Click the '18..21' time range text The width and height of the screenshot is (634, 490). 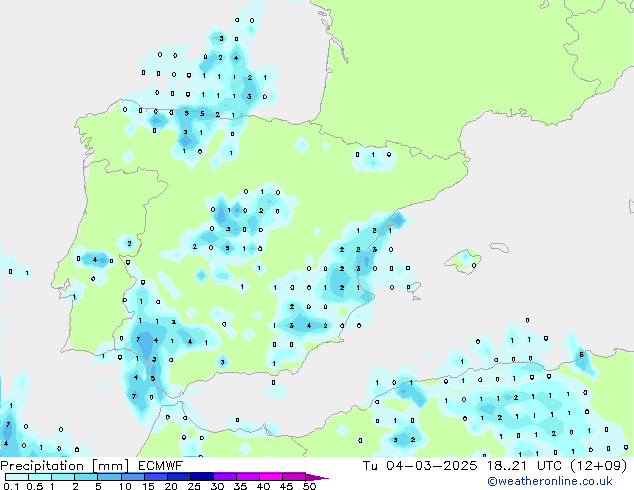[x=507, y=466]
